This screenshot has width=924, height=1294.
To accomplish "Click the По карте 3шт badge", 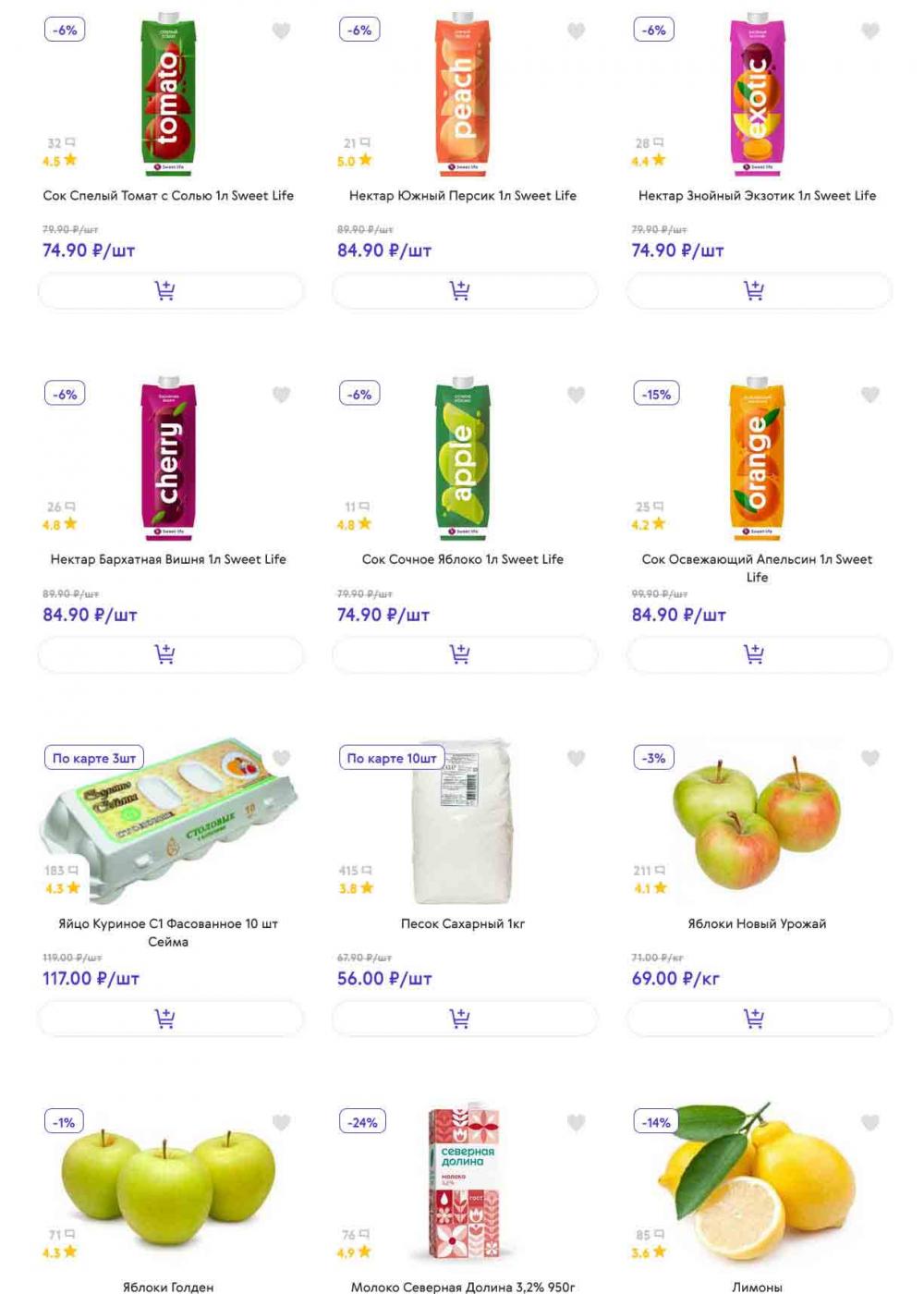I will (x=94, y=758).
